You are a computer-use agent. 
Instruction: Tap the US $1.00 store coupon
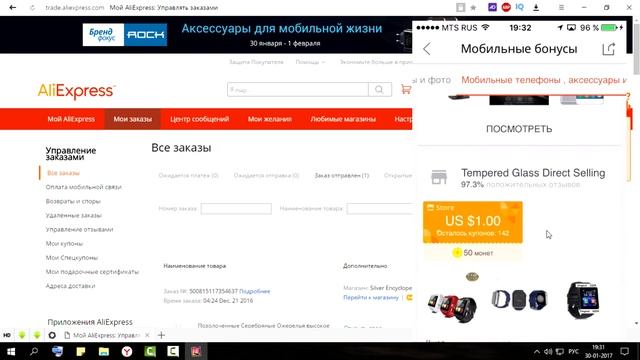pyautogui.click(x=473, y=222)
